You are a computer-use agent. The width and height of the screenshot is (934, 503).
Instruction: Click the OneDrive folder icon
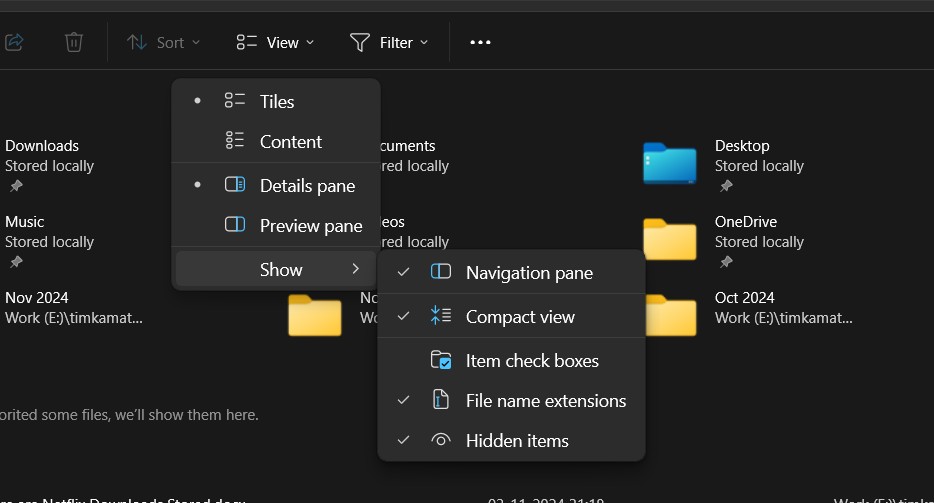[670, 239]
